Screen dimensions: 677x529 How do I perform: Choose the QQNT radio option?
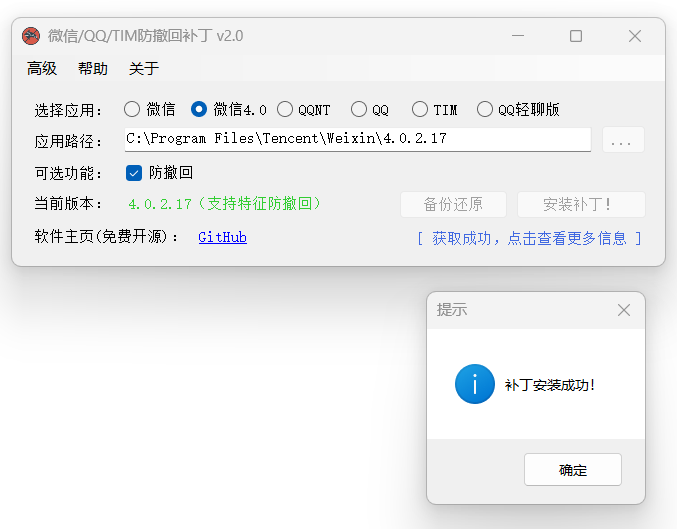tap(285, 109)
